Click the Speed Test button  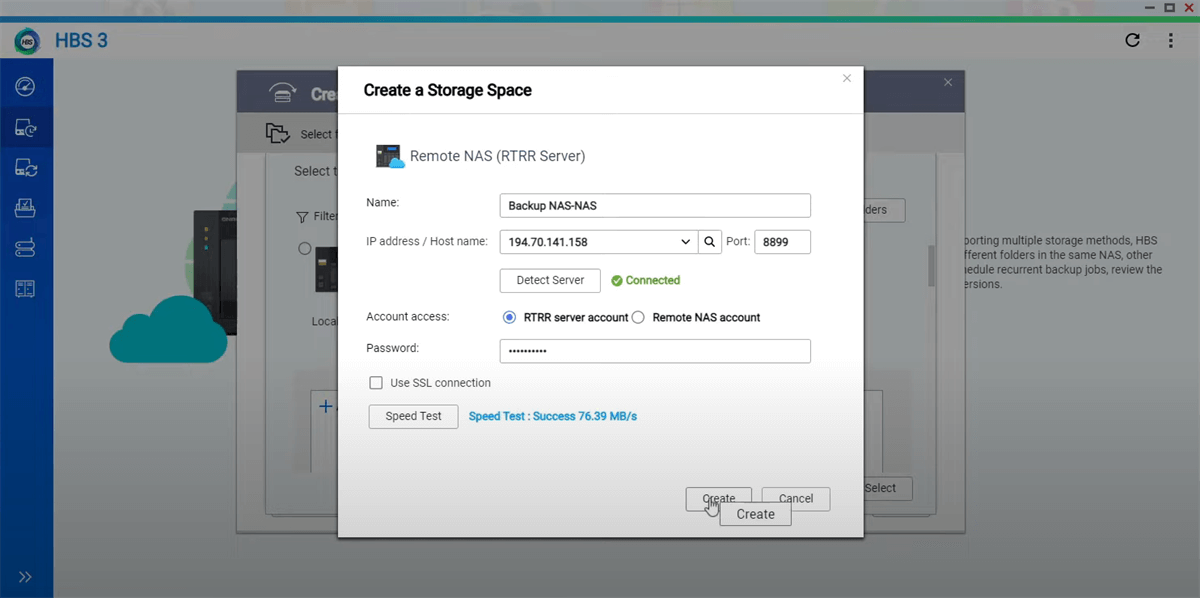click(413, 416)
